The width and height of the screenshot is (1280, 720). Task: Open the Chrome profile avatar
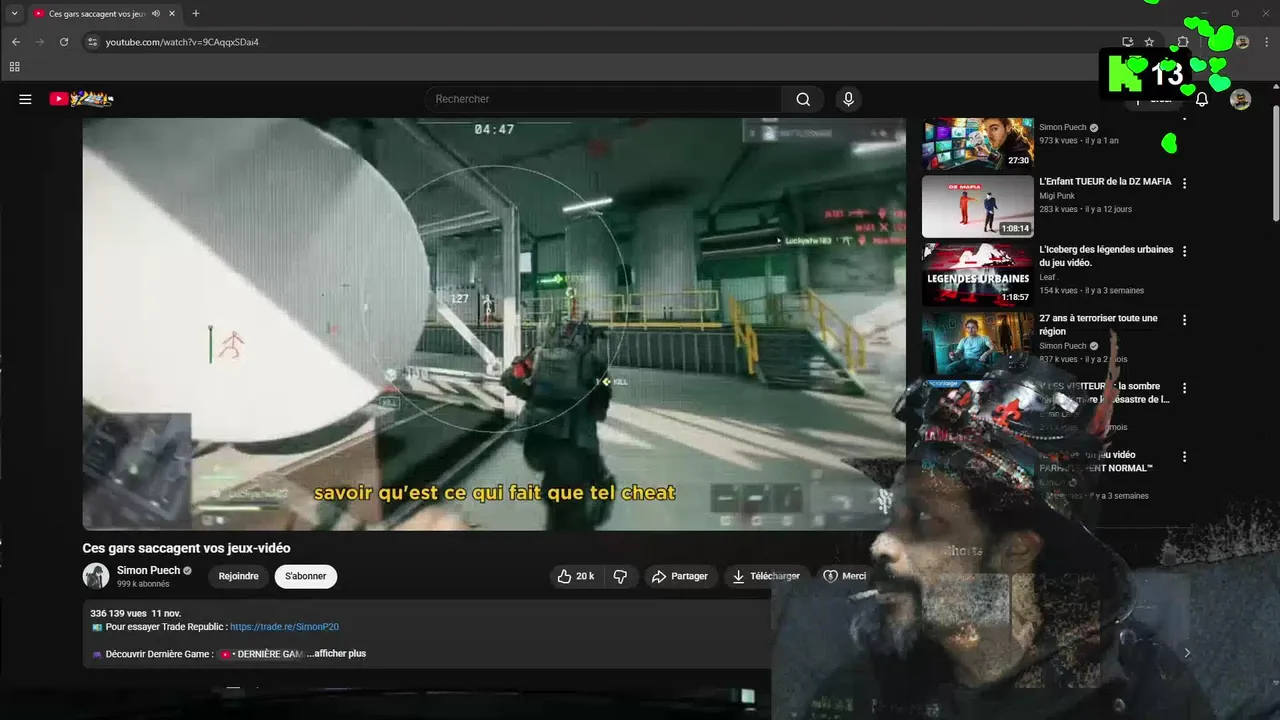1242,42
